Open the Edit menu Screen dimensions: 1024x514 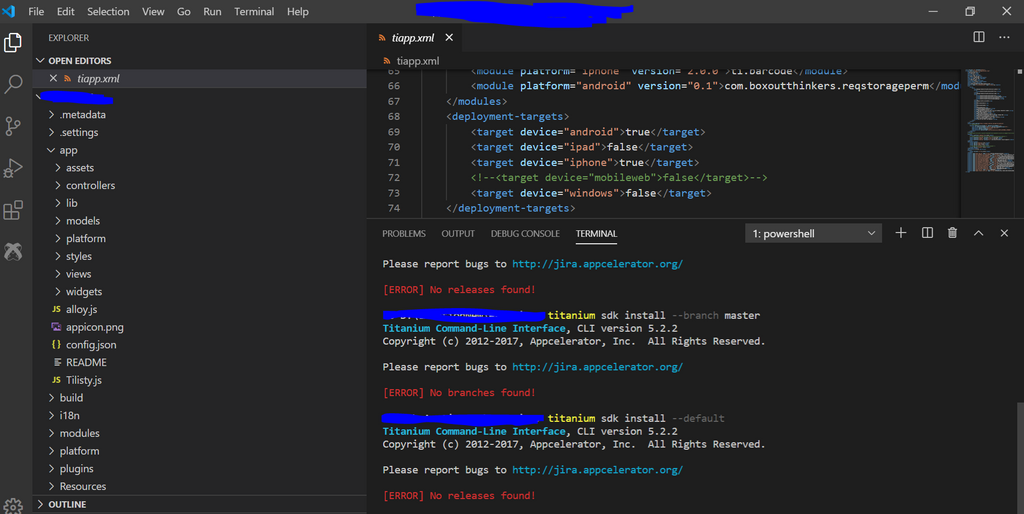click(65, 11)
